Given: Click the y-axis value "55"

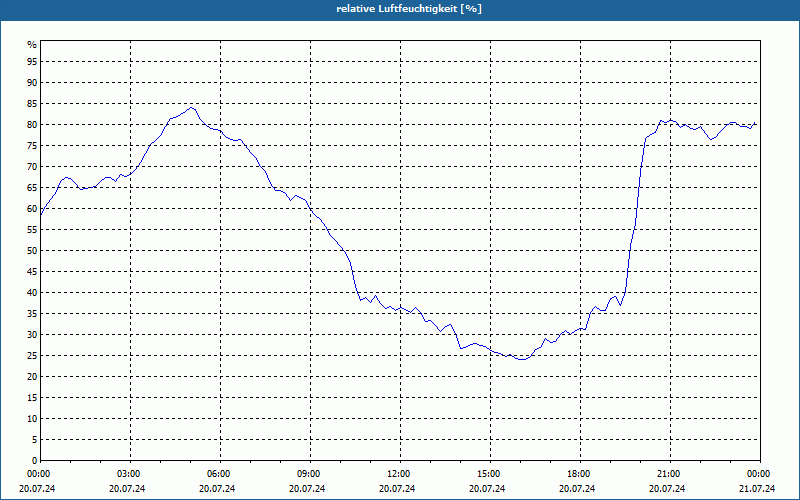Looking at the screenshot, I should tap(32, 230).
